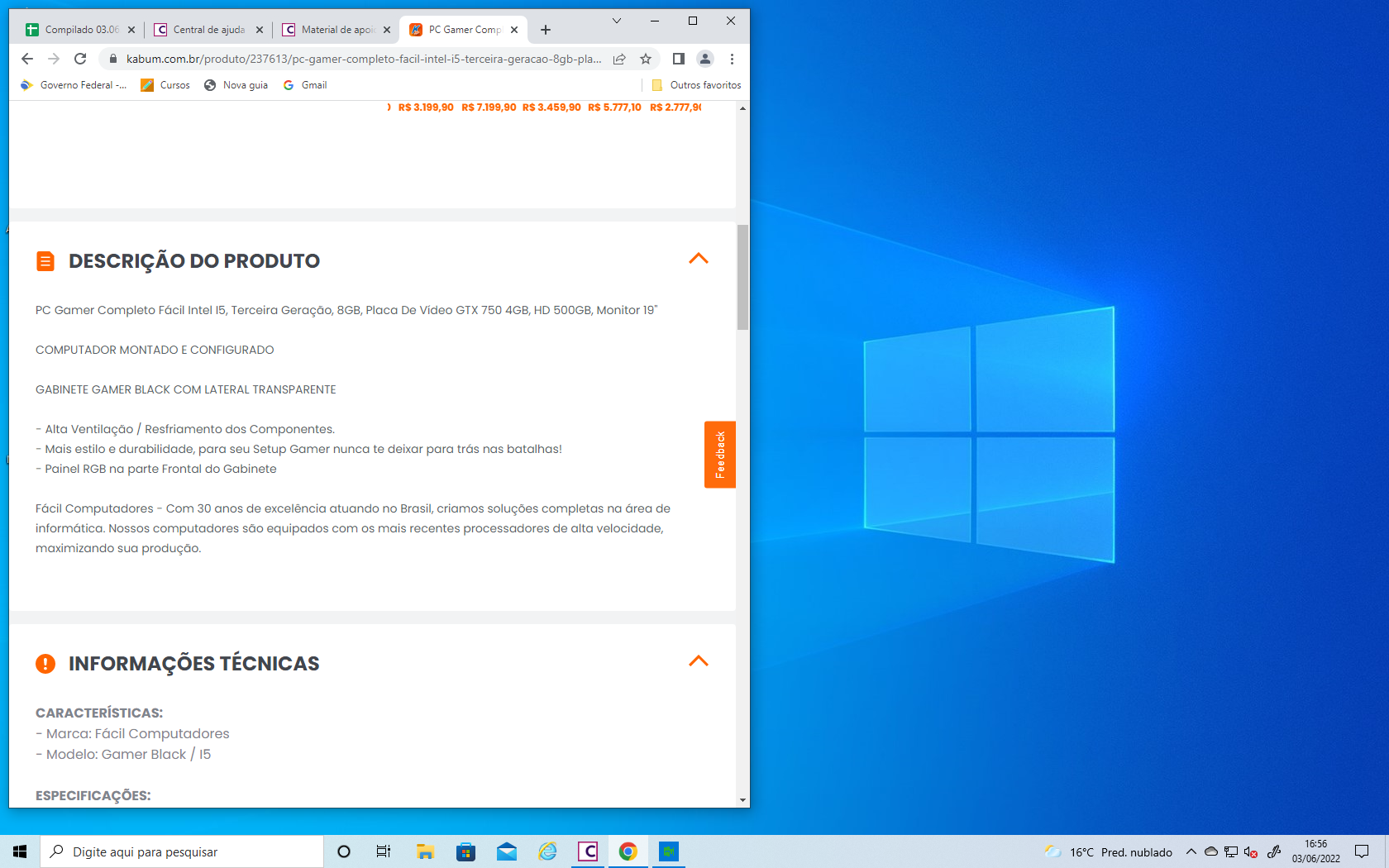This screenshot has width=1389, height=868.
Task: Open the Chrome profile avatar
Action: pos(705,59)
